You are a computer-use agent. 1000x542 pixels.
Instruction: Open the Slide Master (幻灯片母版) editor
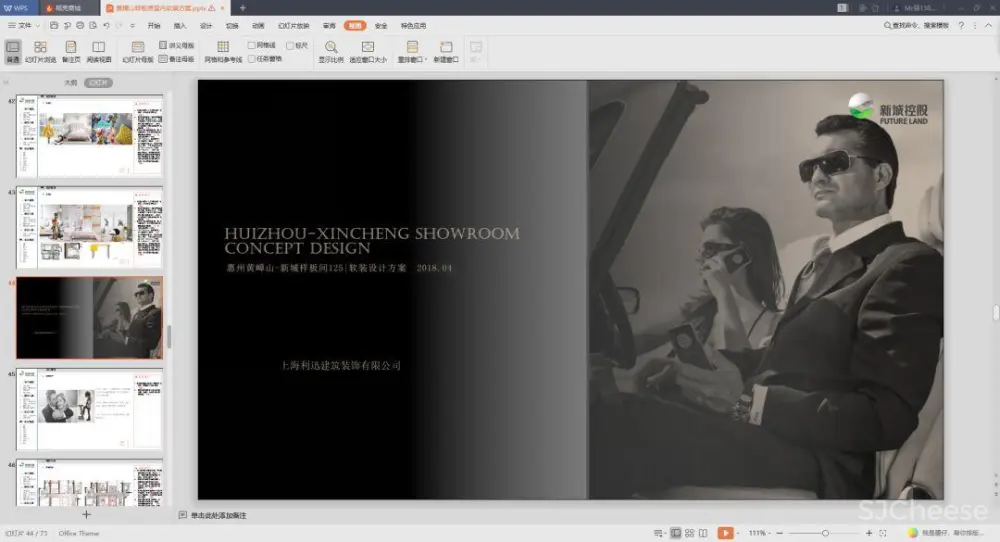138,51
